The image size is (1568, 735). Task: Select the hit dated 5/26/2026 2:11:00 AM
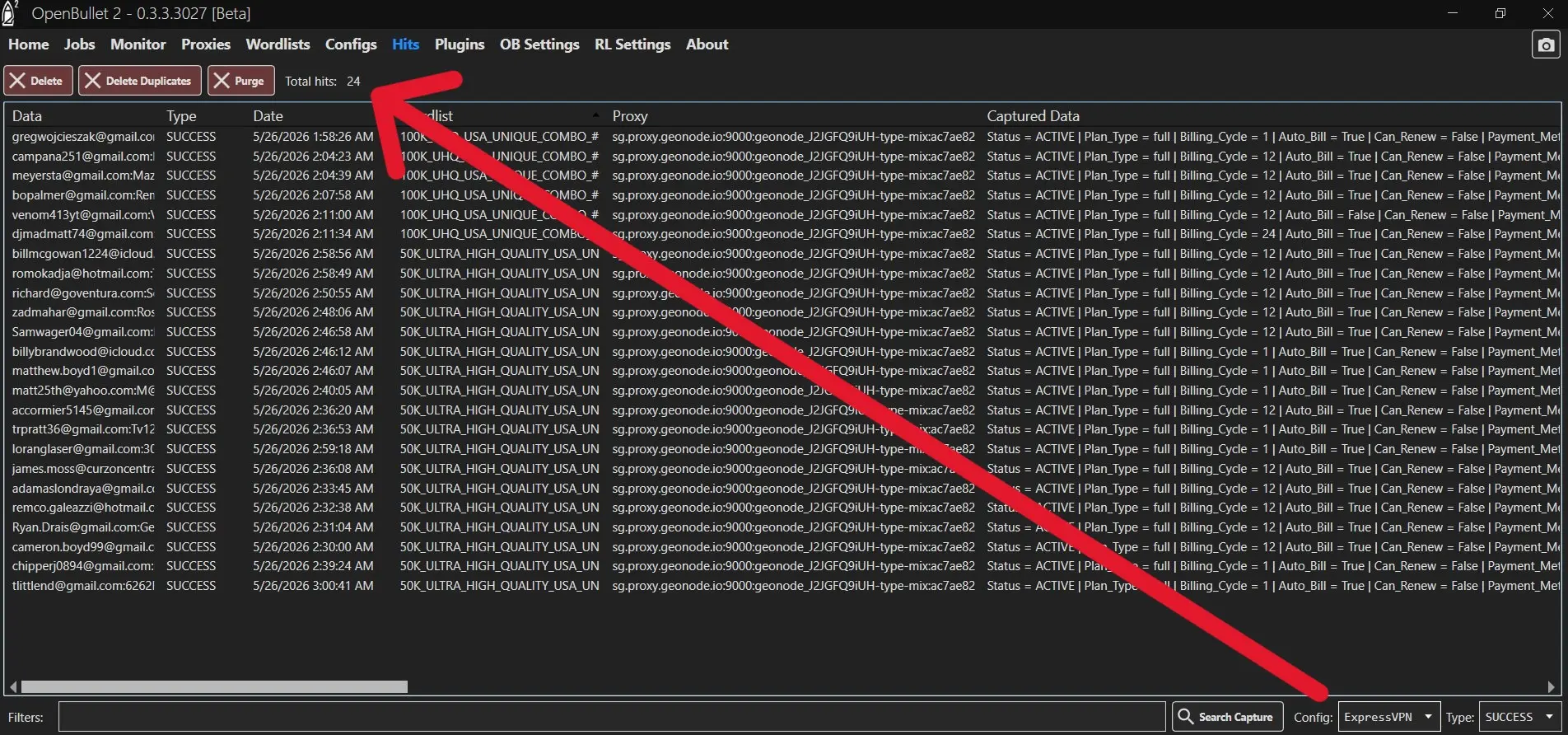pos(782,215)
